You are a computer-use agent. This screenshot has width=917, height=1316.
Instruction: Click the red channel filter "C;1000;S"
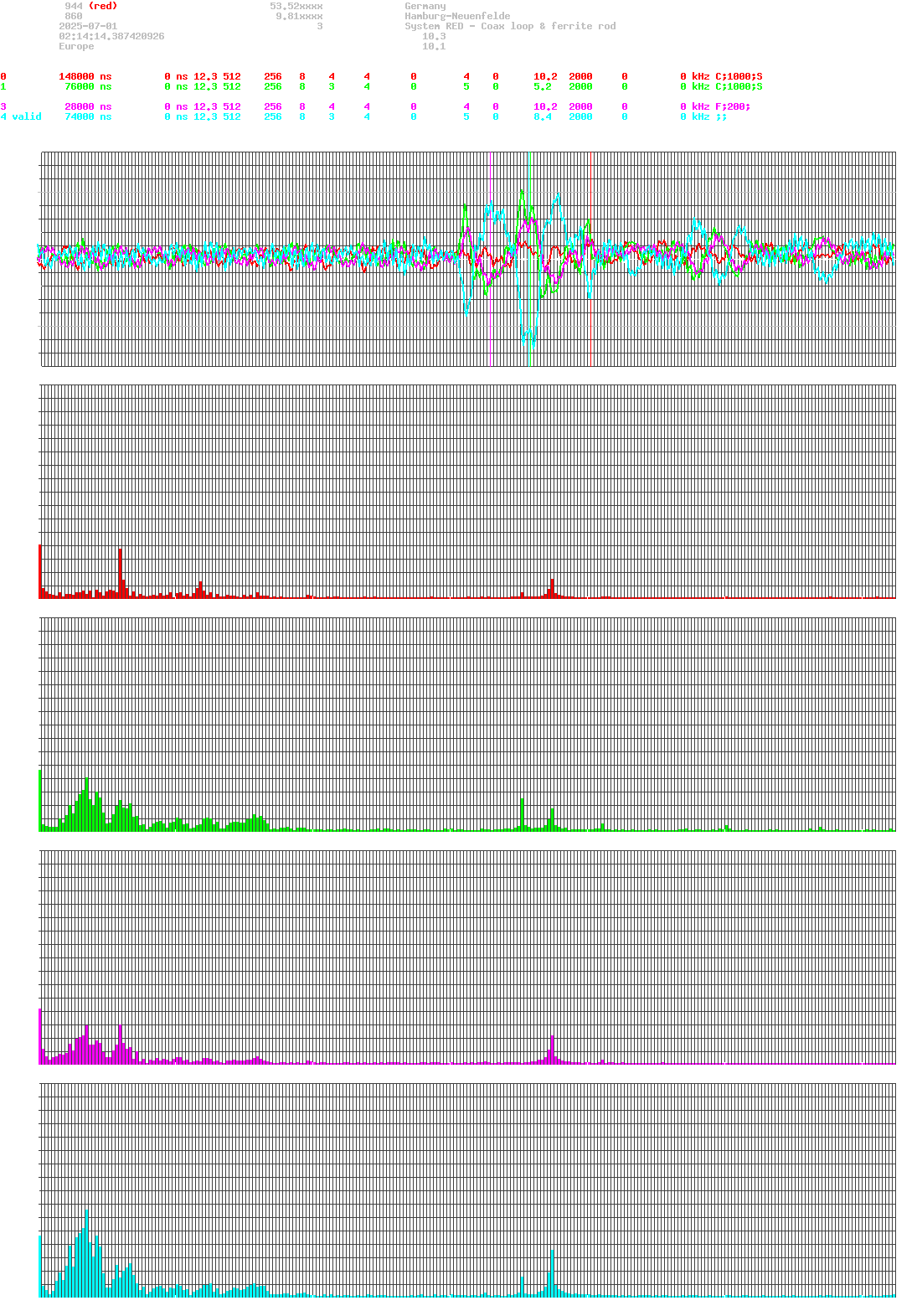point(739,76)
